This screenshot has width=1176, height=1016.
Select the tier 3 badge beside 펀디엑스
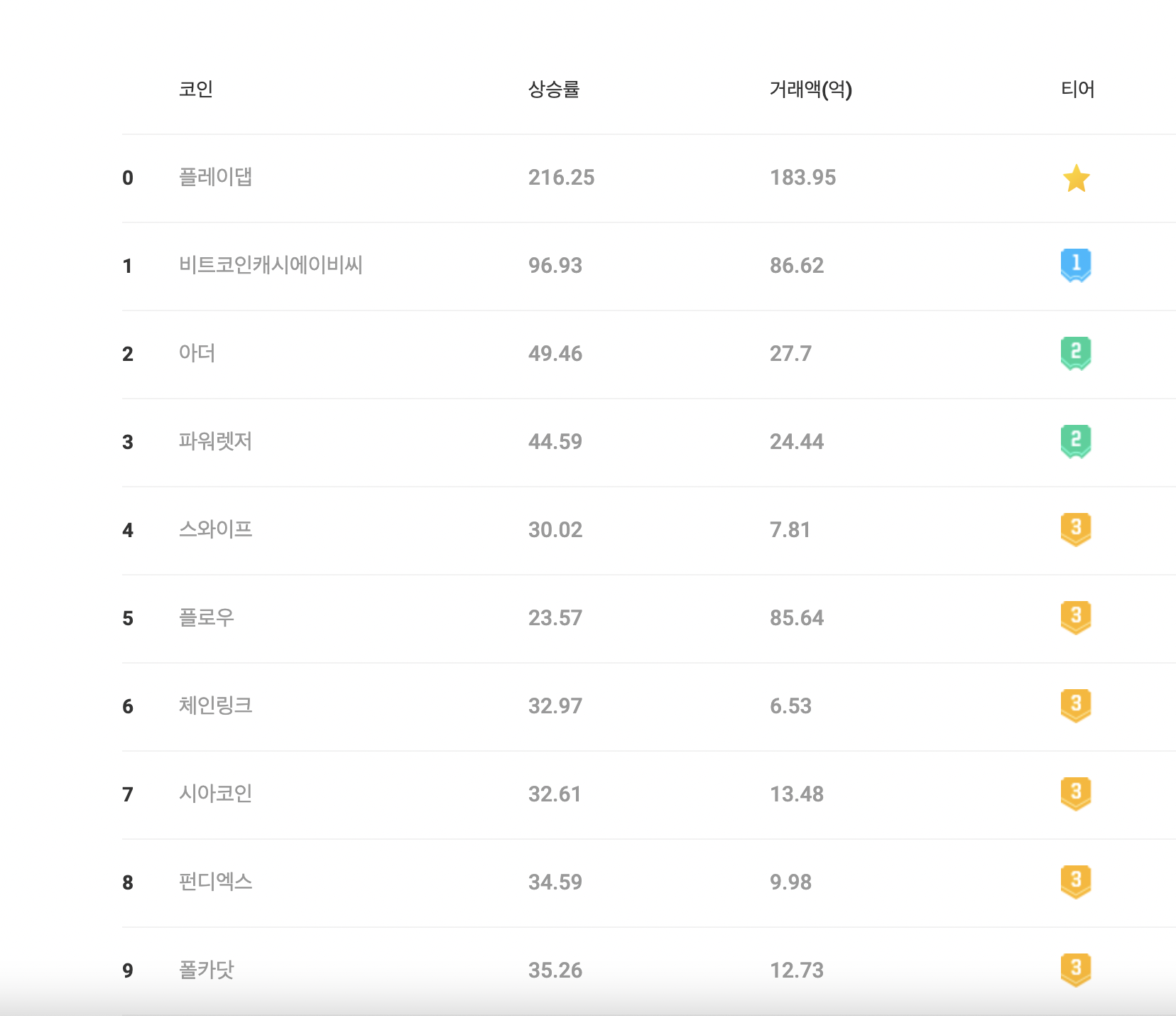(x=1075, y=882)
